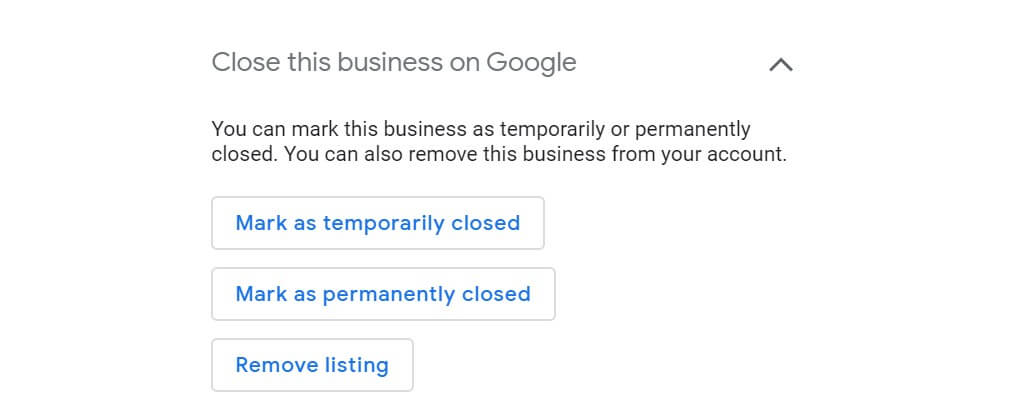Mark the business as temporarily closed
This screenshot has height=420, width=1020.
(377, 223)
